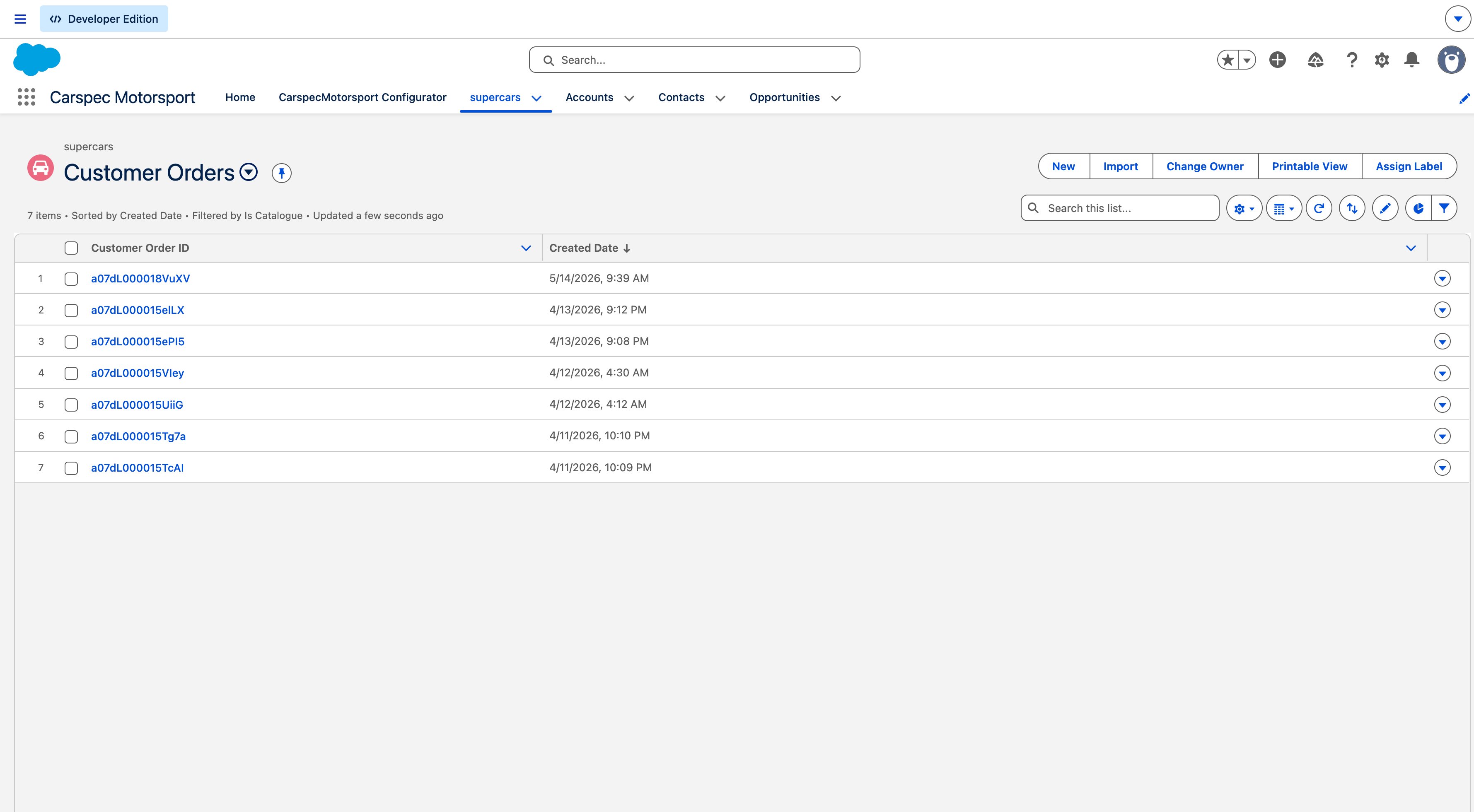This screenshot has height=812, width=1474.
Task: Open row actions for a07dL000018VuXV
Action: tap(1443, 279)
